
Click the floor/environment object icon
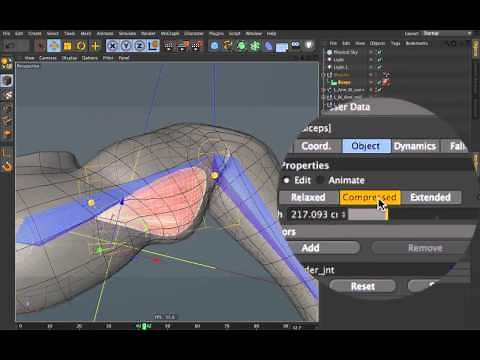click(x=282, y=47)
